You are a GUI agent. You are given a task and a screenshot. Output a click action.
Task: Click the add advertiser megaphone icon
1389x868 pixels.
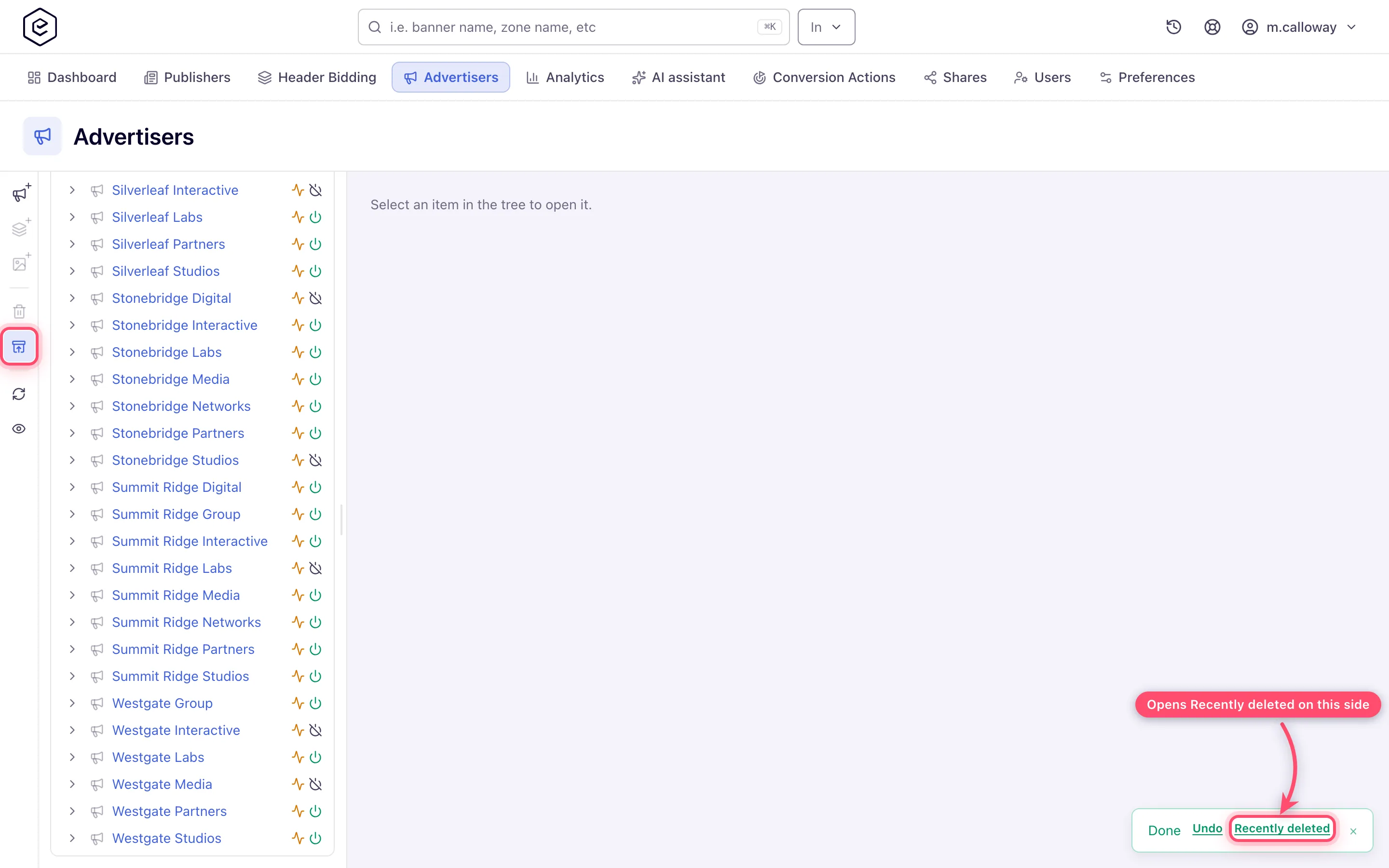pyautogui.click(x=21, y=193)
